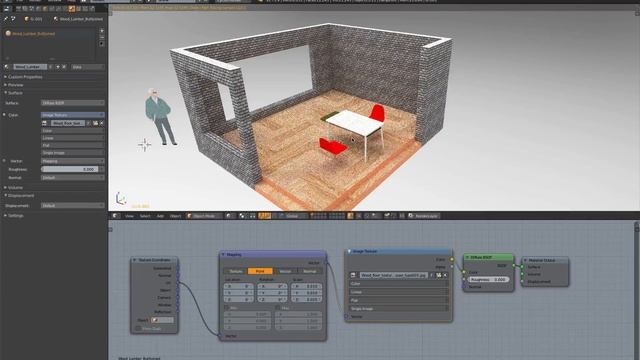Unlink image X icon in Image Texture node
The height and width of the screenshot is (360, 640).
tap(445, 275)
